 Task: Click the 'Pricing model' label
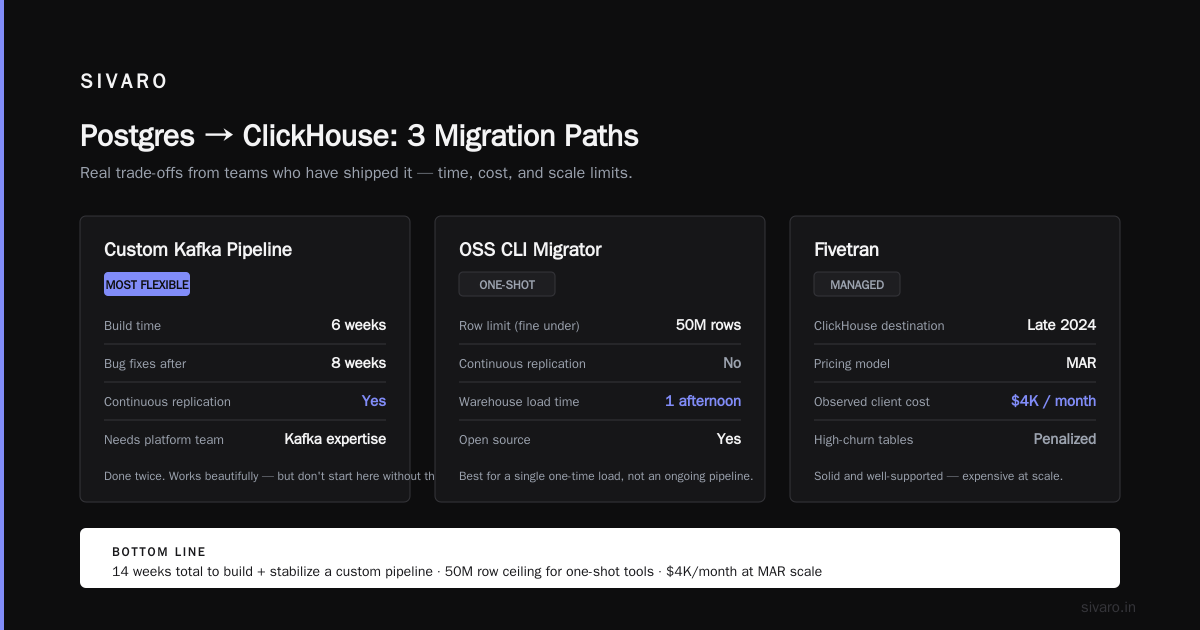852,364
